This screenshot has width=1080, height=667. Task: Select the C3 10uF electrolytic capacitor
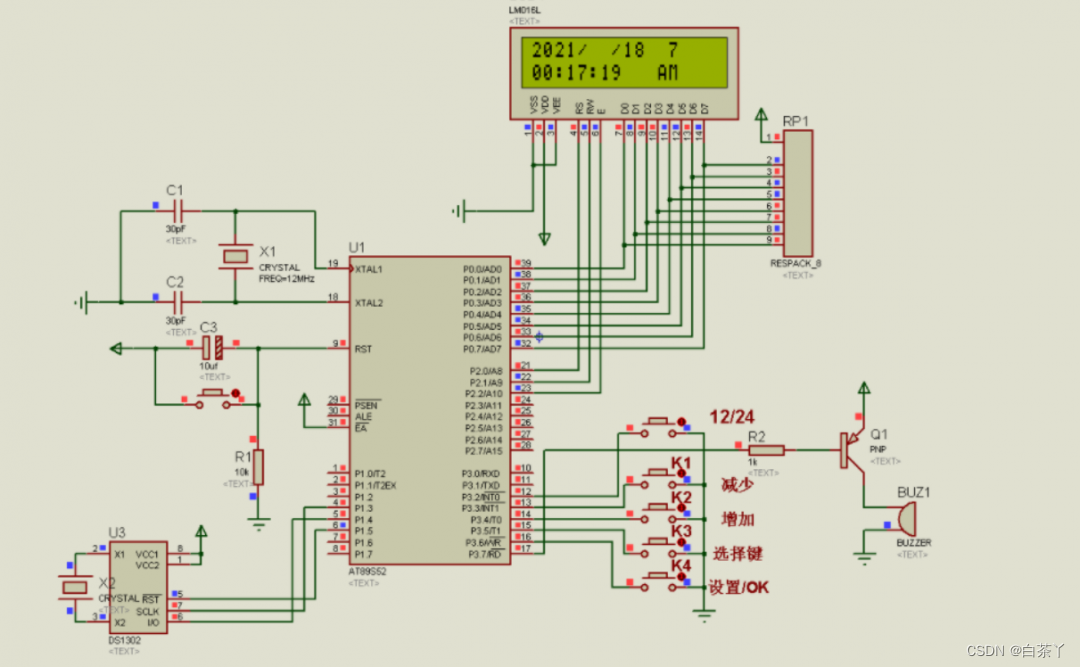212,348
